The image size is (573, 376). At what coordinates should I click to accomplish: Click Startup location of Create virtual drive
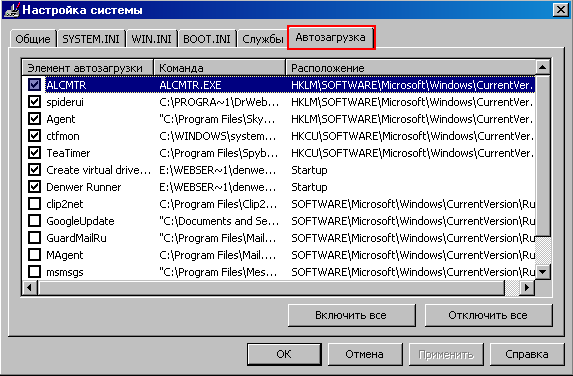[x=309, y=170]
